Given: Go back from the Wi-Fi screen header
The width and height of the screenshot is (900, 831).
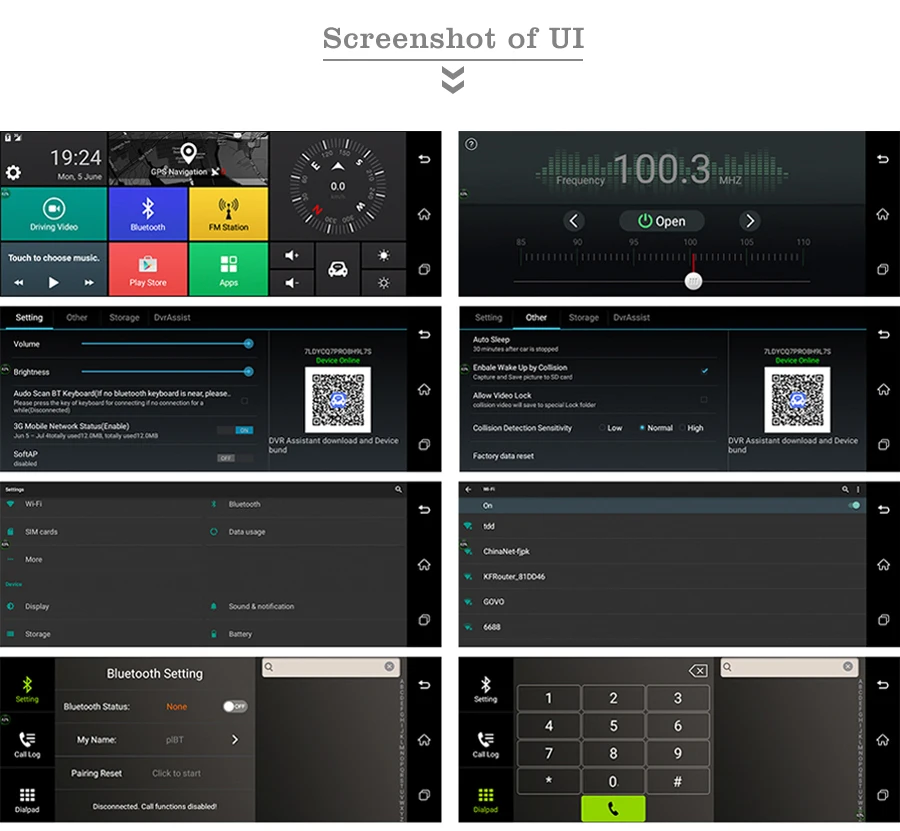Looking at the screenshot, I should tap(468, 490).
